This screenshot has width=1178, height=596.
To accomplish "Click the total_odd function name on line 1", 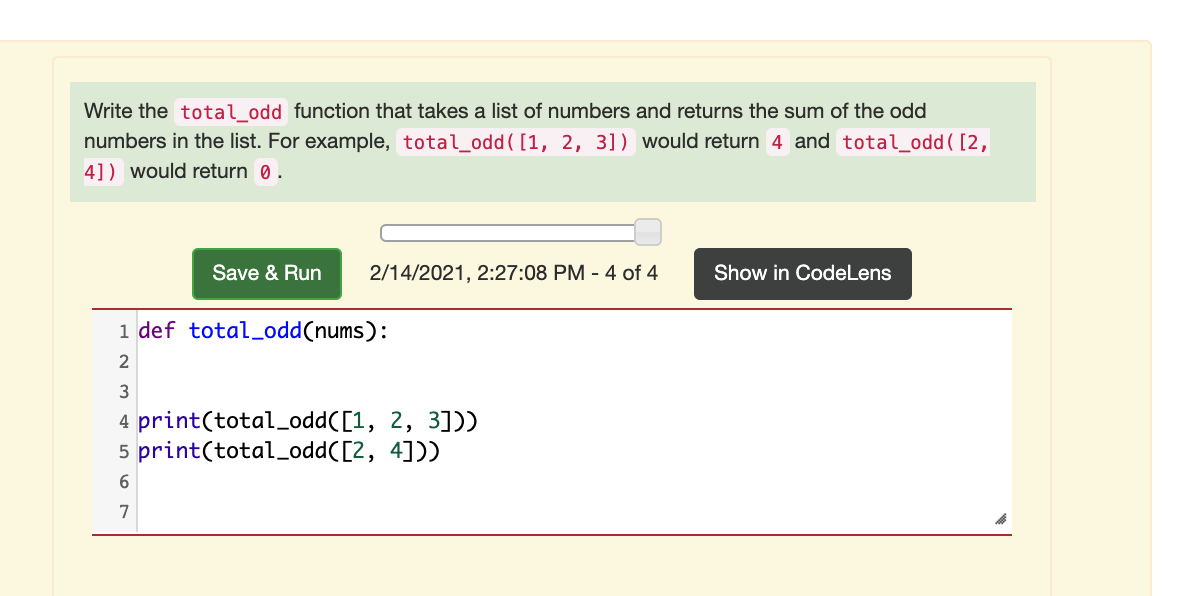I will (x=245, y=330).
